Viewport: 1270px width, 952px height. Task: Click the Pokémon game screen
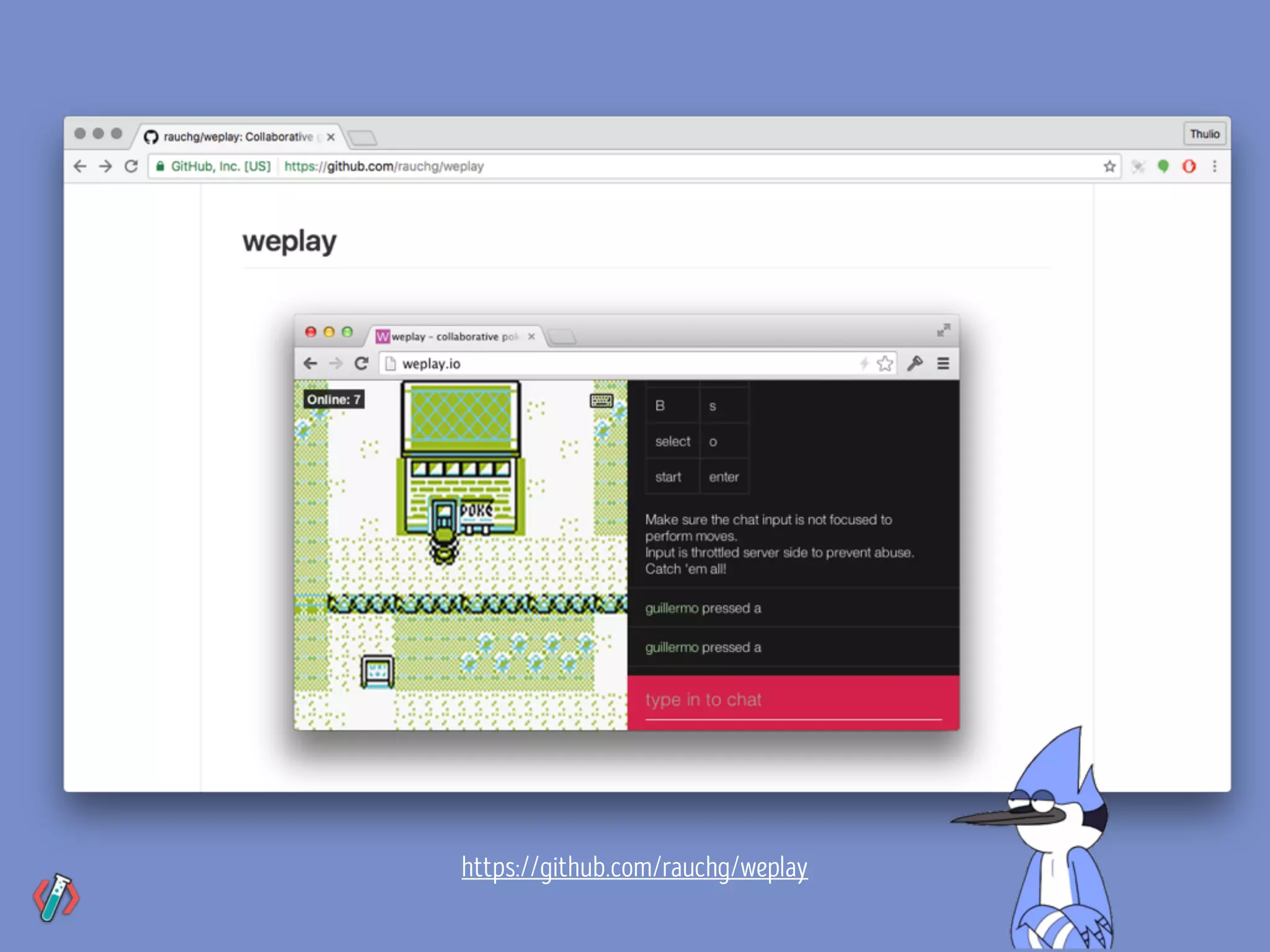(x=461, y=555)
